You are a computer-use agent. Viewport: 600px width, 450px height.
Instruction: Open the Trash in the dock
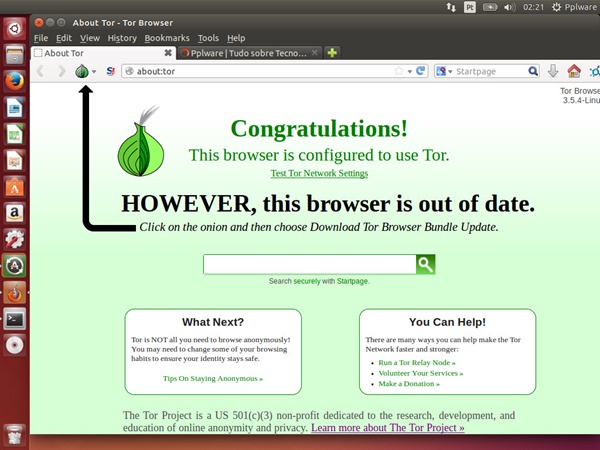tap(15, 435)
